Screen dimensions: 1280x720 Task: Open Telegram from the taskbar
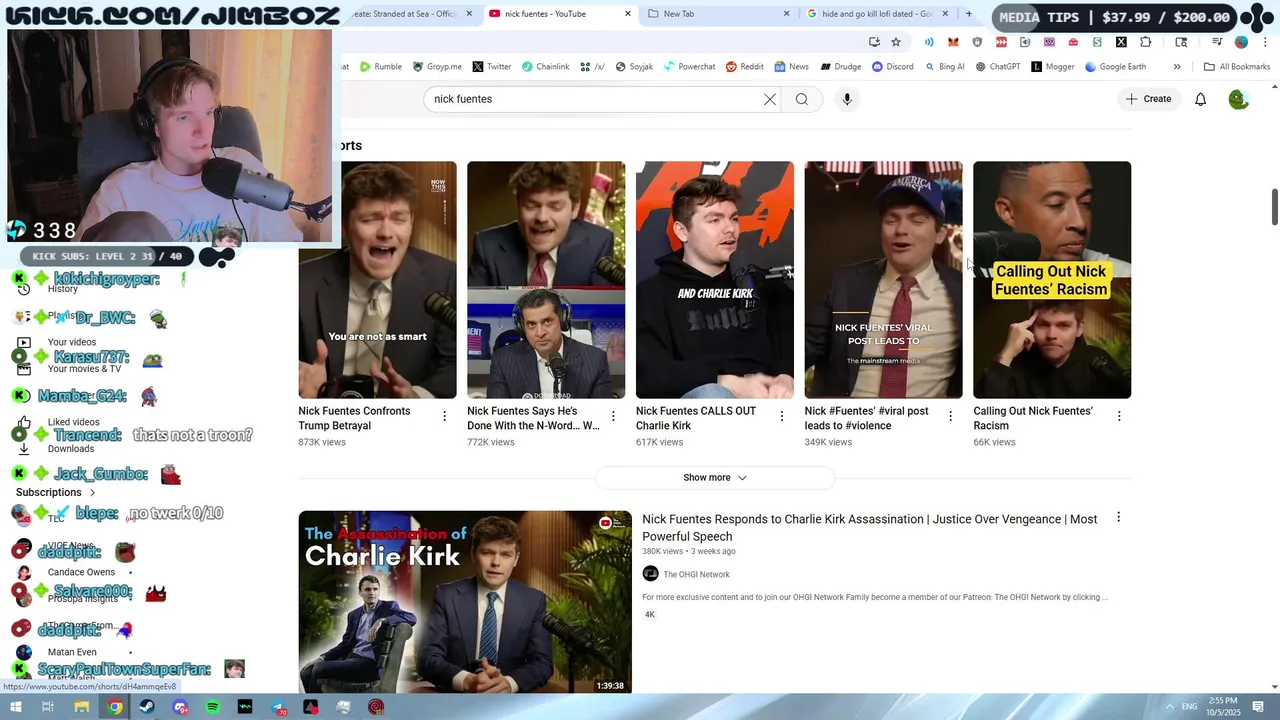278,707
